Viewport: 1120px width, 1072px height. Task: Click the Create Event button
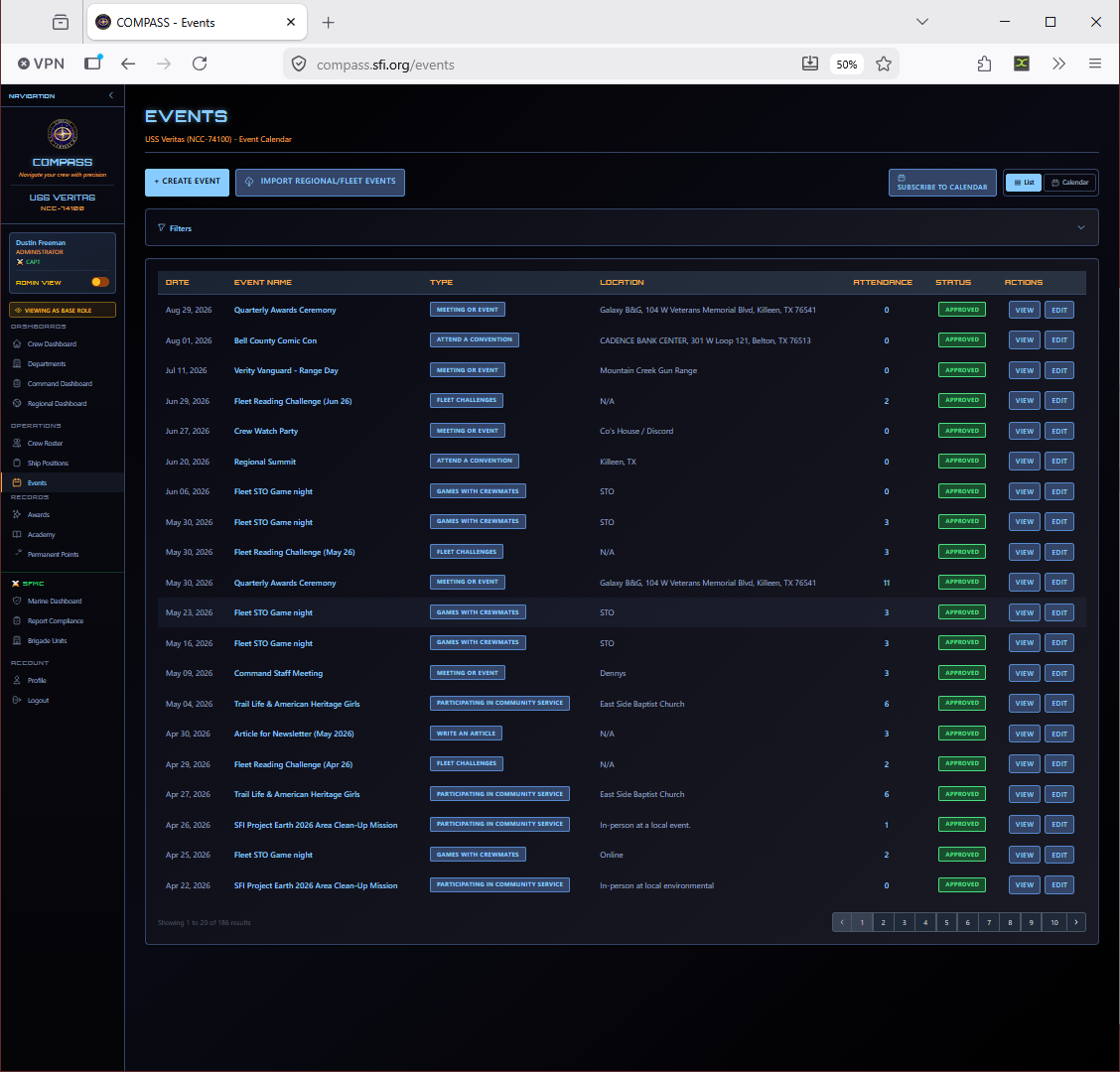pos(187,182)
